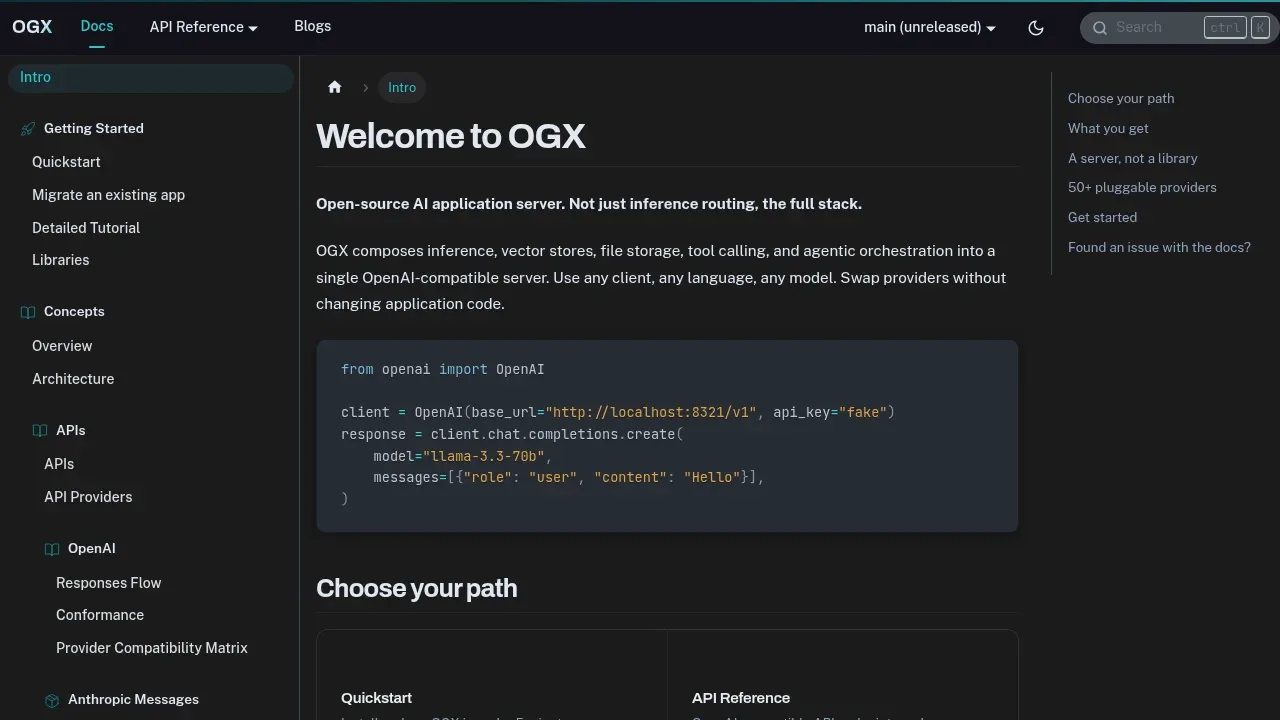Jump to Choose your path in contents
The width and height of the screenshot is (1280, 720).
[1121, 98]
